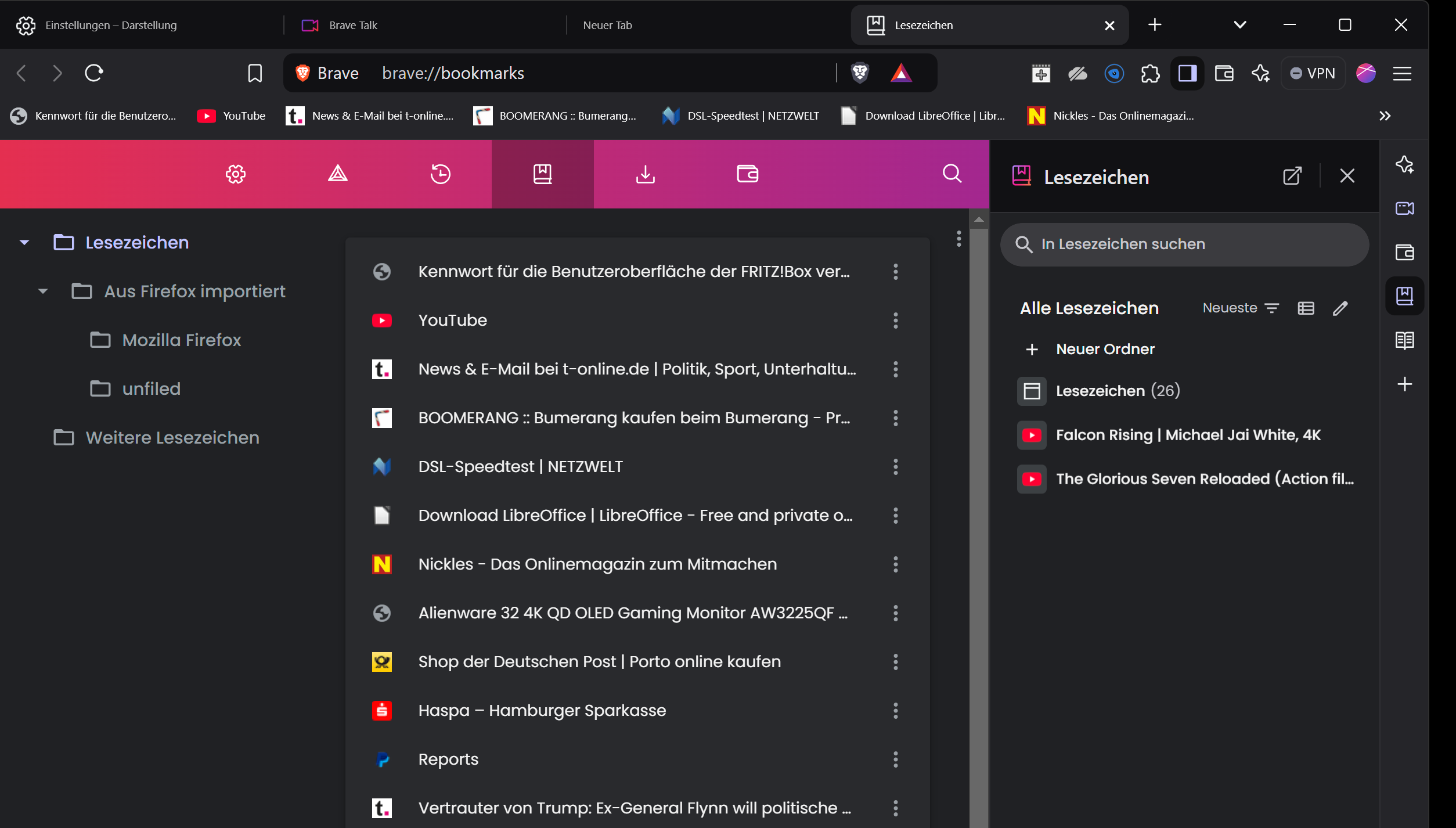Select Nickles – Das Onlinemagazin bookmark row
Viewport: 1456px width, 828px height.
(x=637, y=564)
